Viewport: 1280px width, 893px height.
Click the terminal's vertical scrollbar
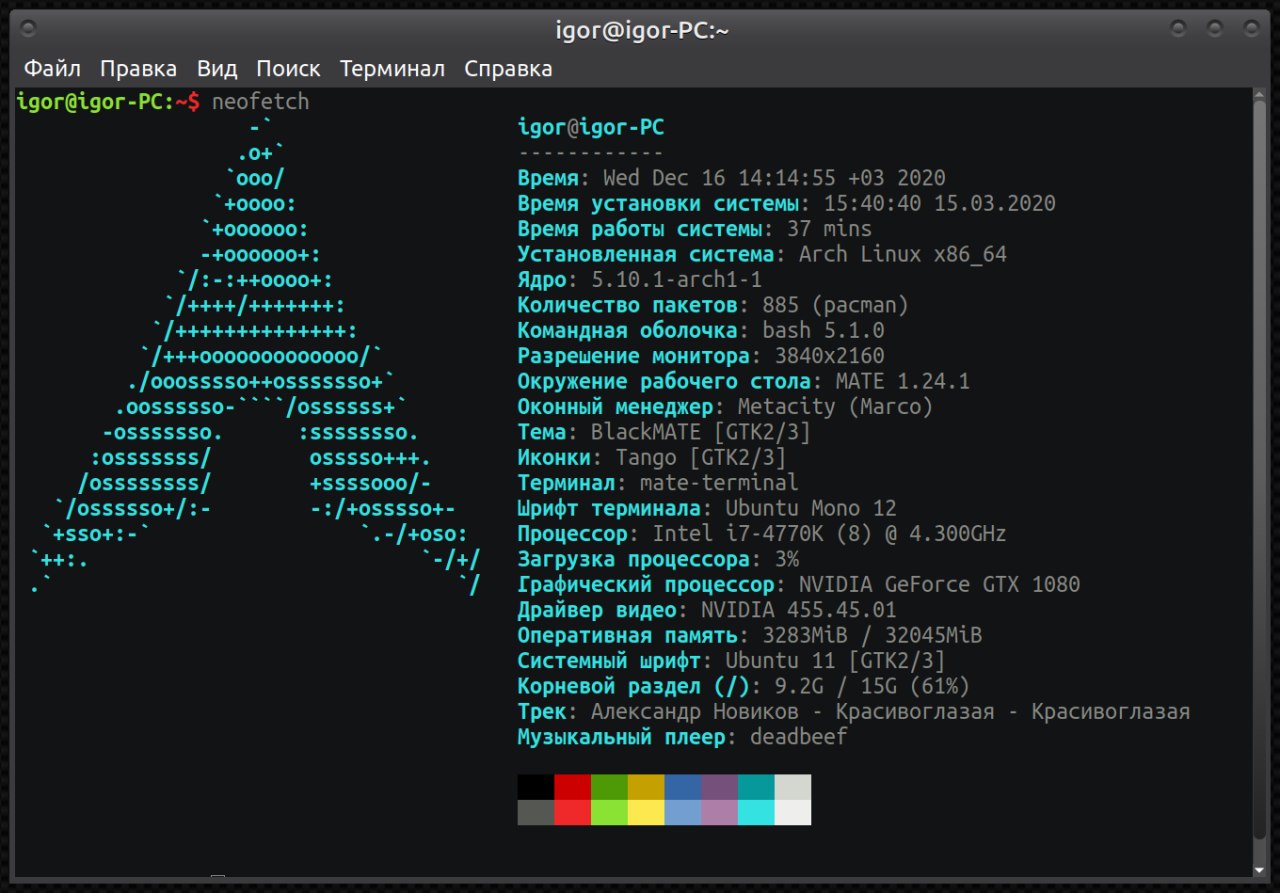pos(1259,482)
